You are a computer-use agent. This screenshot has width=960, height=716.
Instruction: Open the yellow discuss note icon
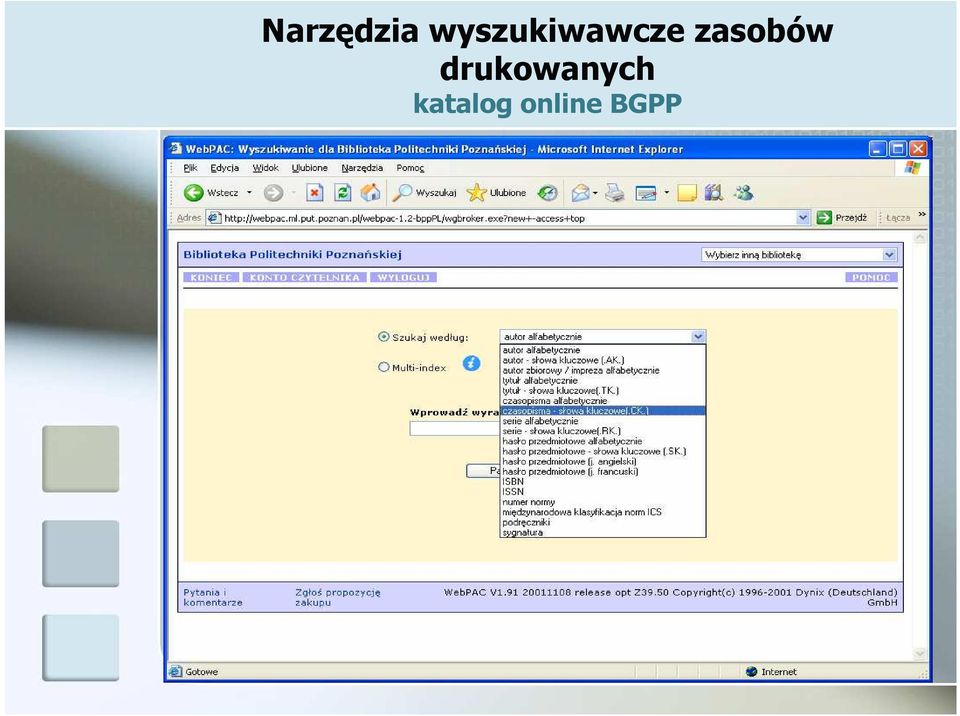(687, 194)
